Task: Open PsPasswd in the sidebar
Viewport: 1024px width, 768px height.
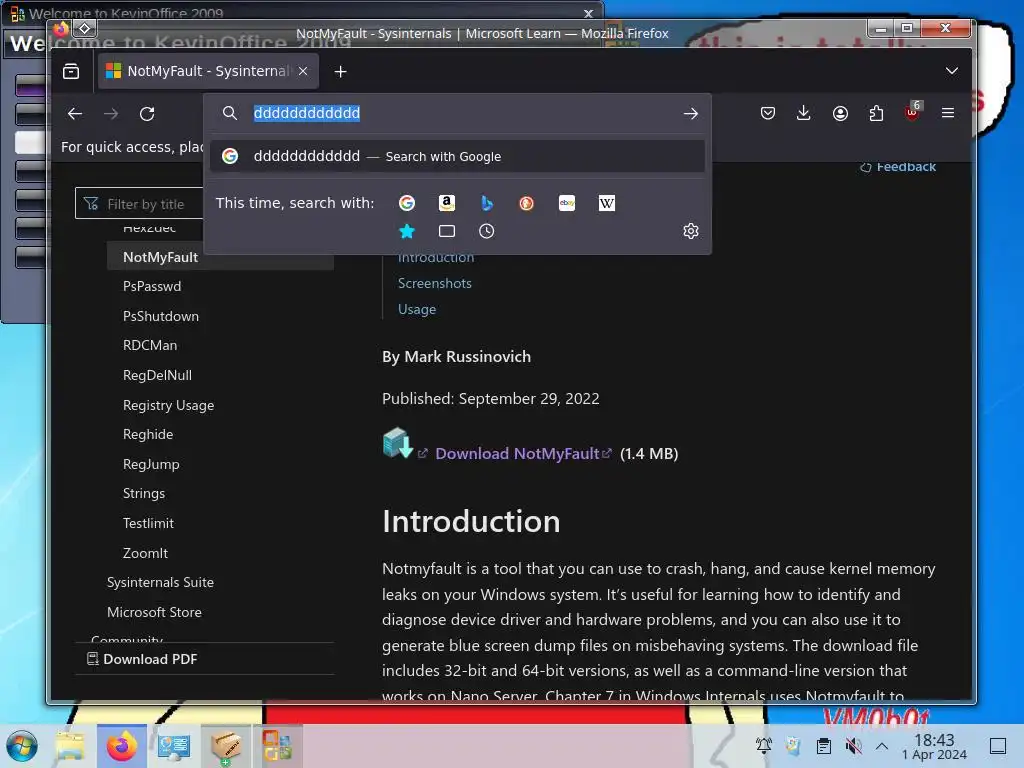Action: click(152, 286)
